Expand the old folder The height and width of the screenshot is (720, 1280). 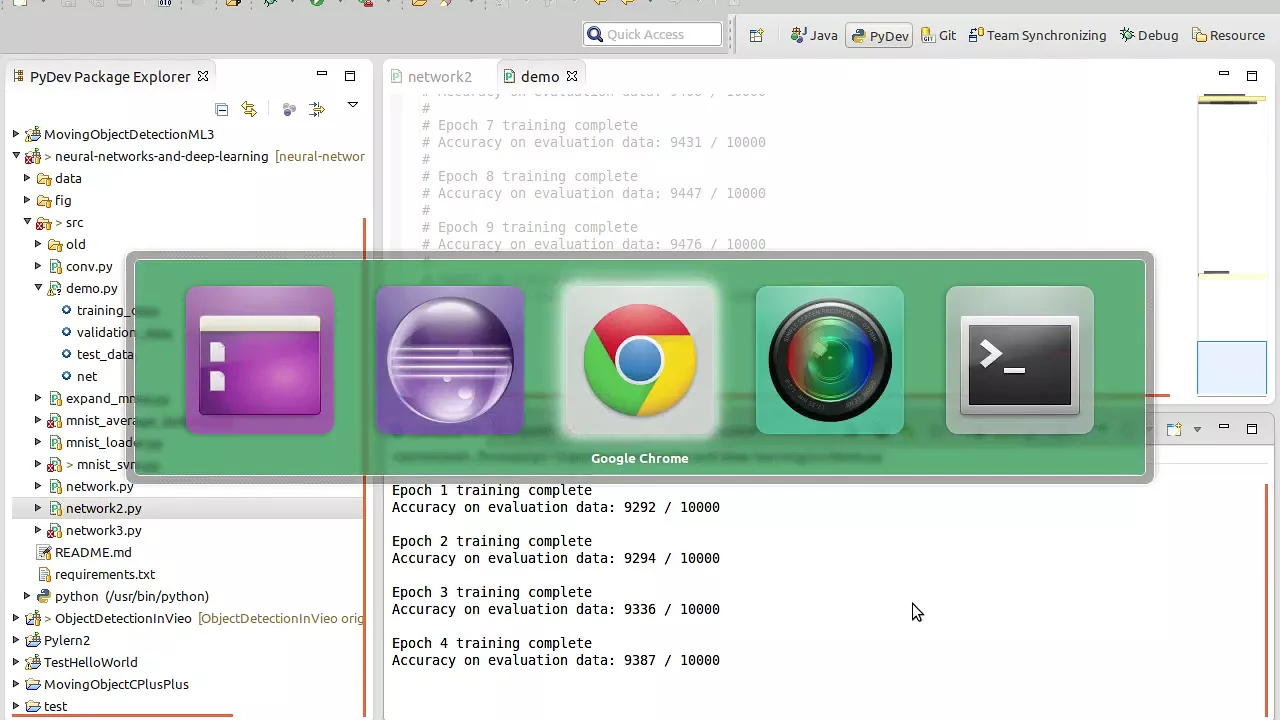pyautogui.click(x=38, y=244)
